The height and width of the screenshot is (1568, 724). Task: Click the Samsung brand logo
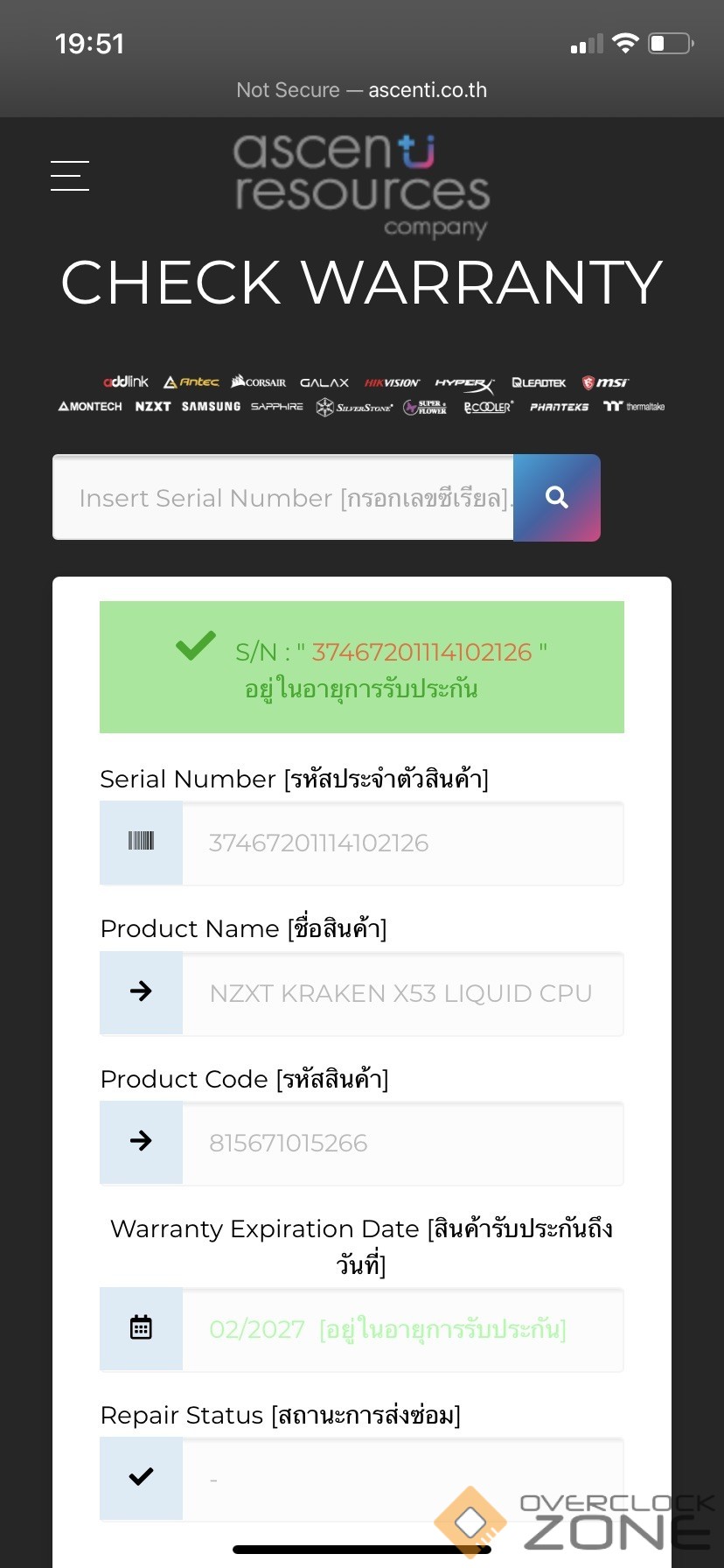(211, 407)
